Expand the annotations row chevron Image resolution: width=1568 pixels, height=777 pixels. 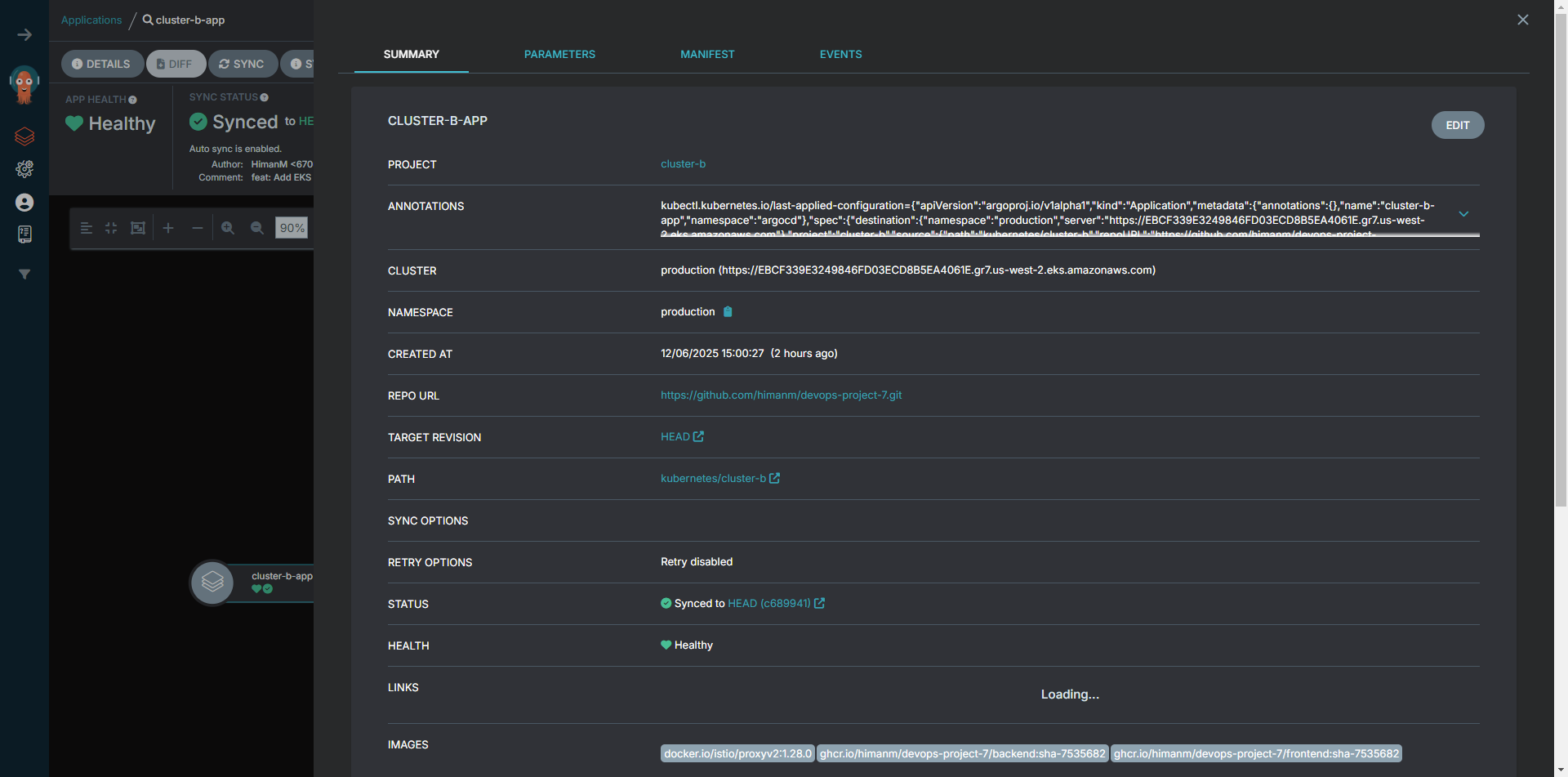pos(1463,214)
